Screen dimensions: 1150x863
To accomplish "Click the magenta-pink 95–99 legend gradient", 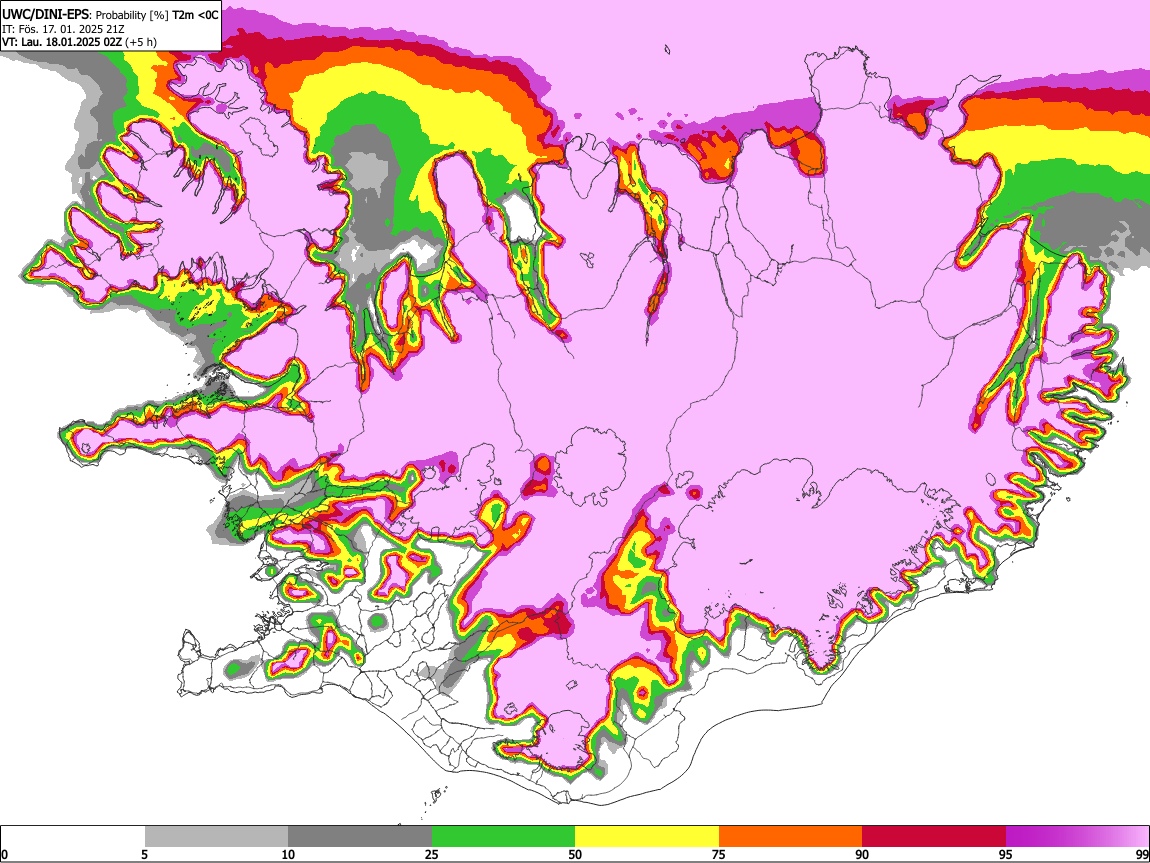I will (1077, 836).
